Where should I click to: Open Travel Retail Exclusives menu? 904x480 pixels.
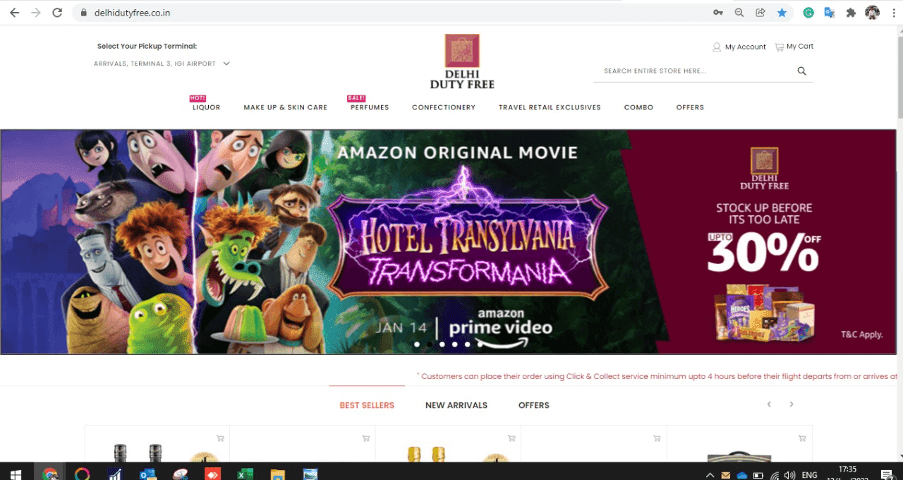[549, 107]
